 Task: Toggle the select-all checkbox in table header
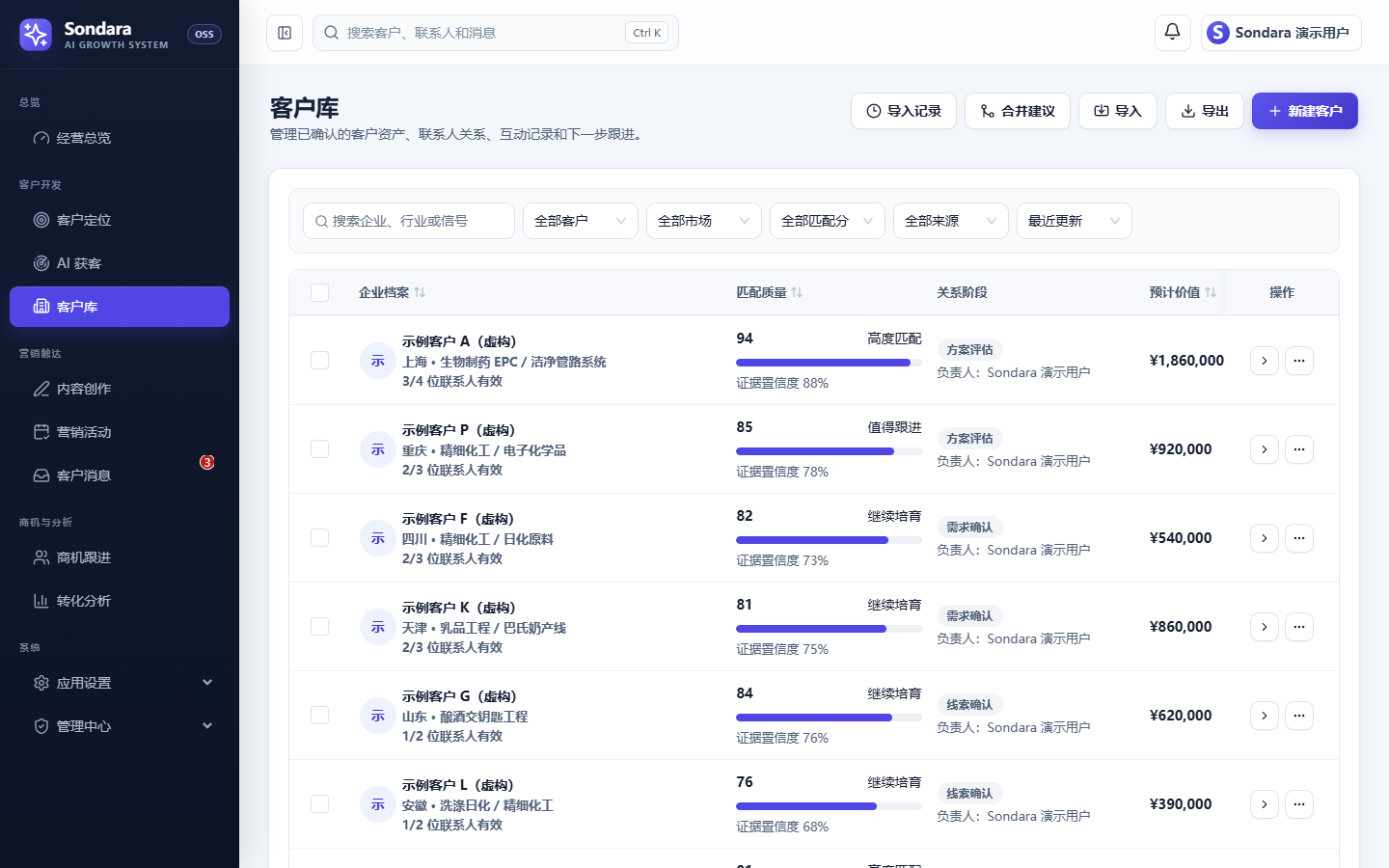pyautogui.click(x=320, y=292)
